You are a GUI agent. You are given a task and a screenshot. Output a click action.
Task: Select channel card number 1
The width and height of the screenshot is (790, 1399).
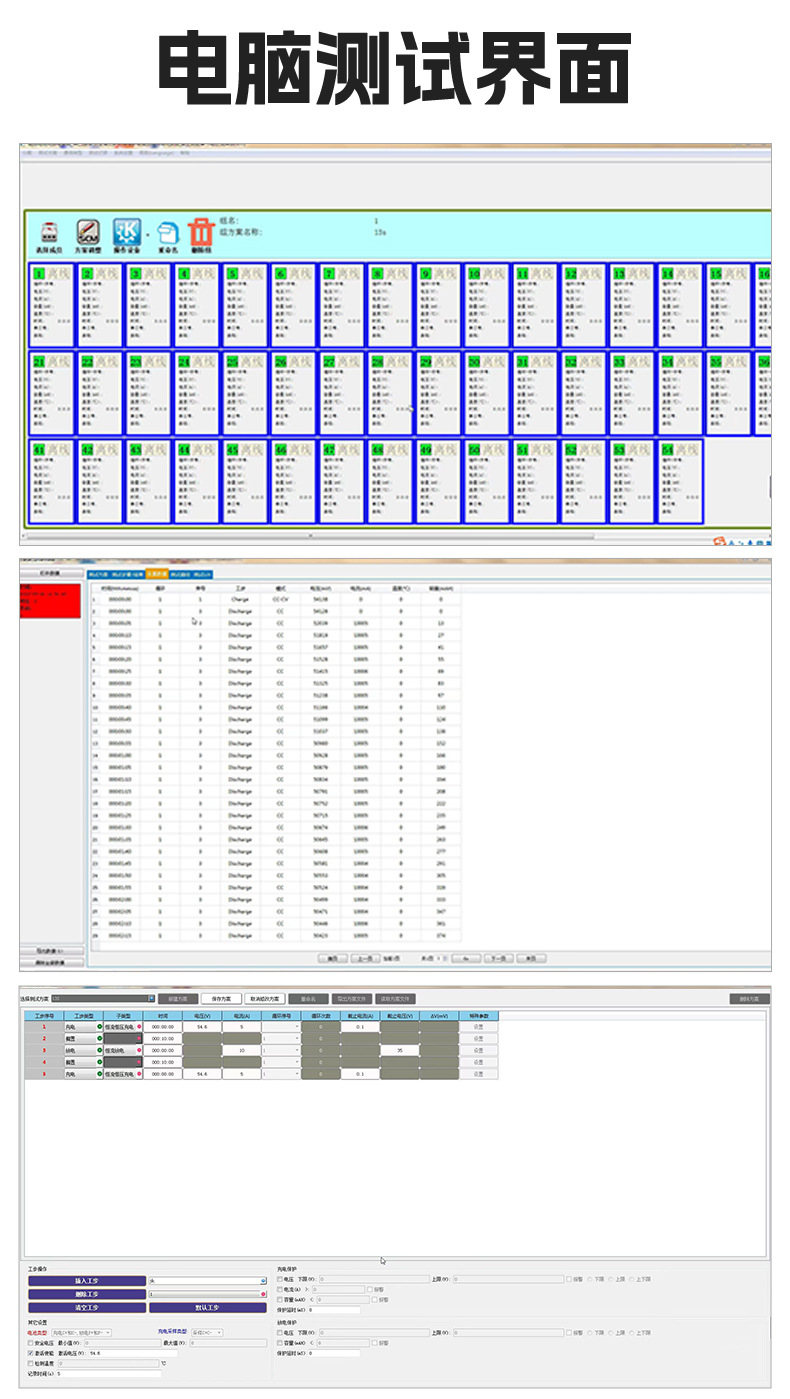[53, 306]
